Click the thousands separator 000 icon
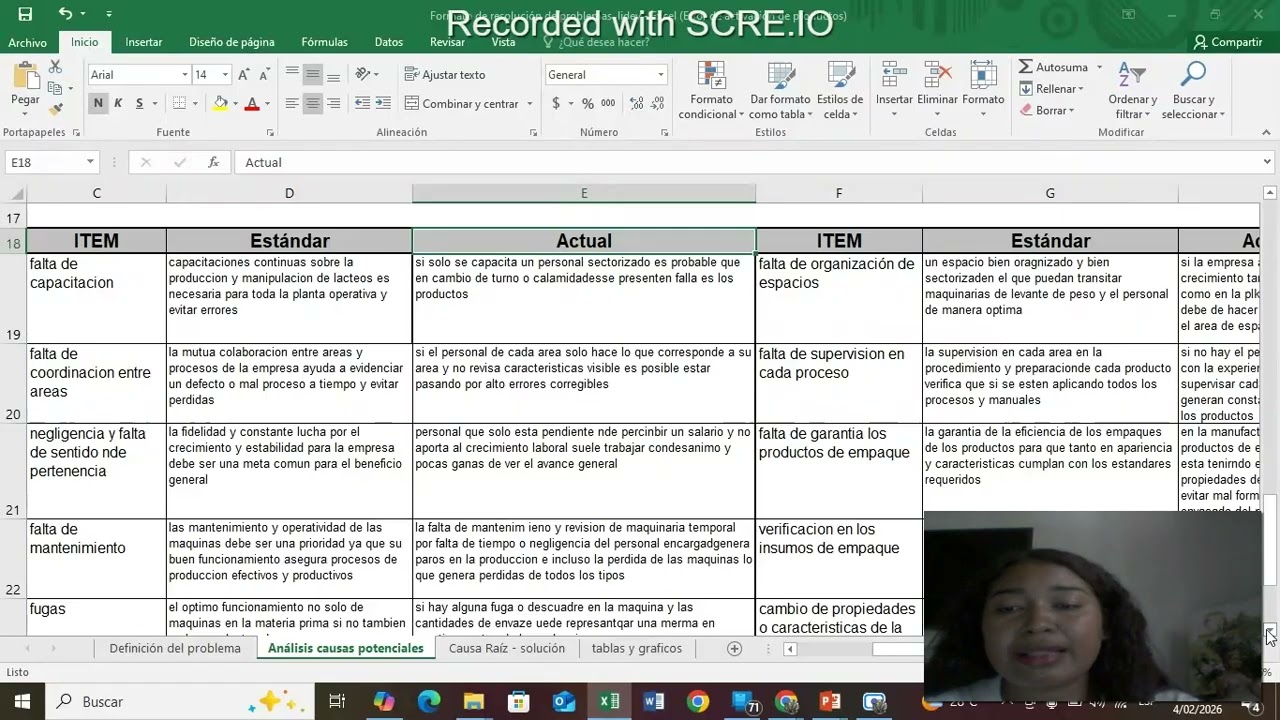 (x=608, y=103)
